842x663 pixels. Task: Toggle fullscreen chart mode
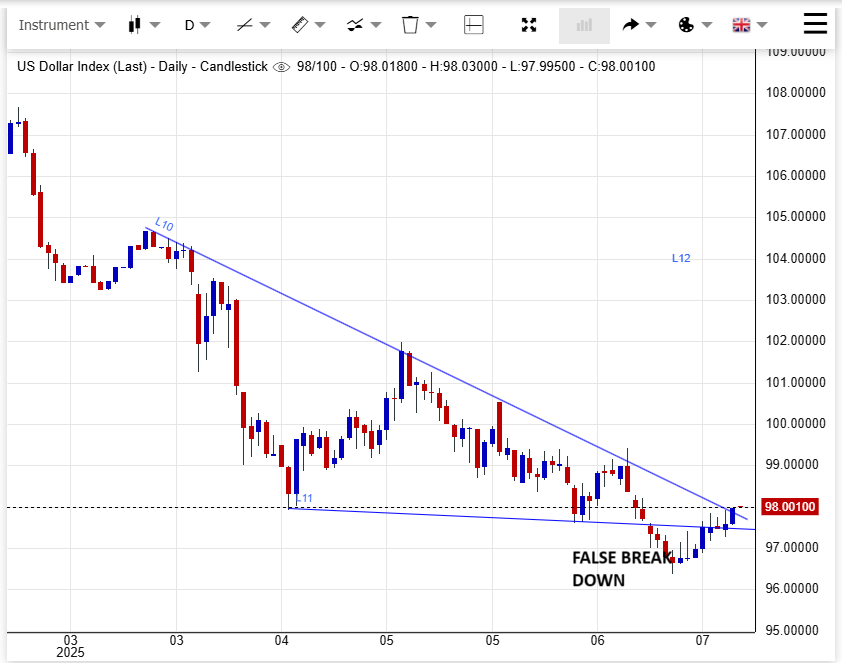pos(530,25)
